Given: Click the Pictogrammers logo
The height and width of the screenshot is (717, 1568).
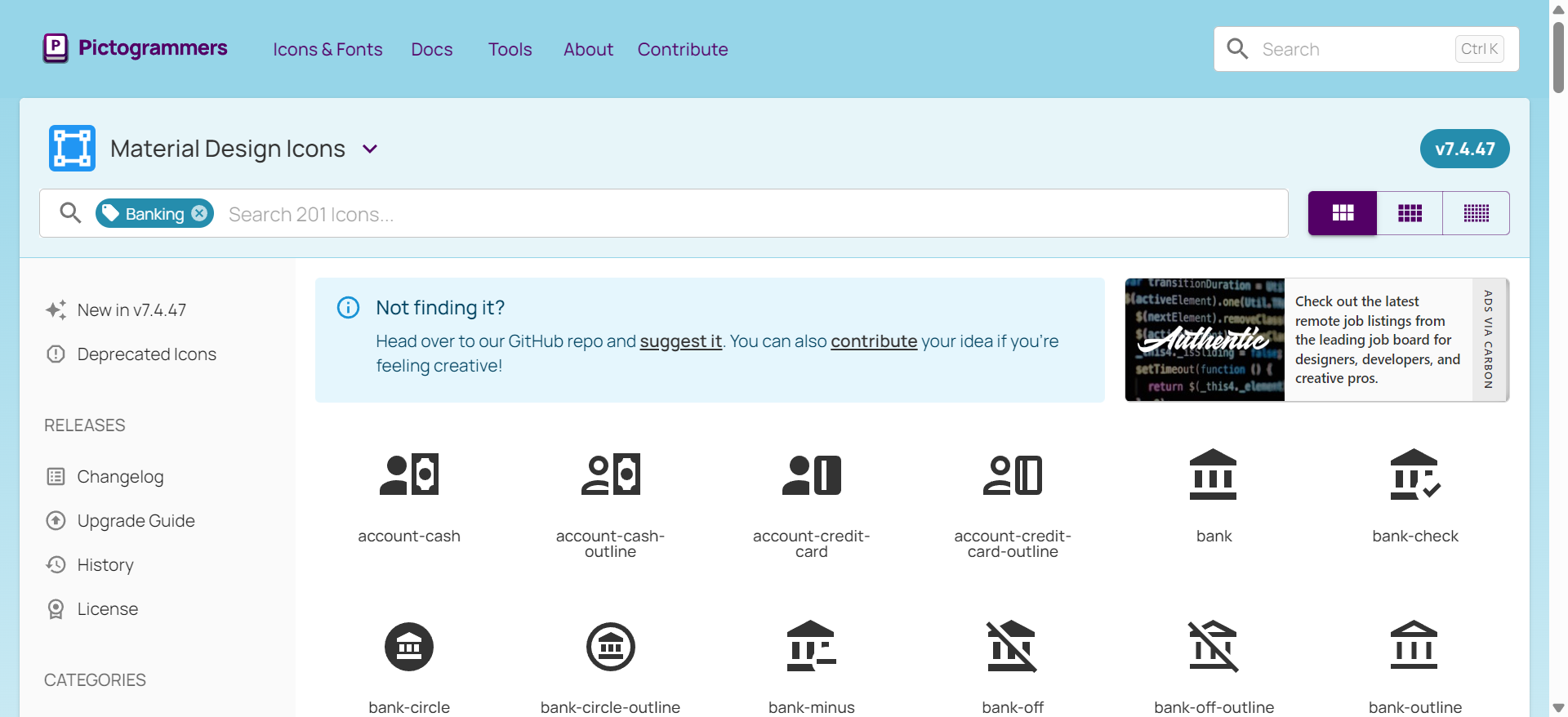Looking at the screenshot, I should click(x=136, y=48).
